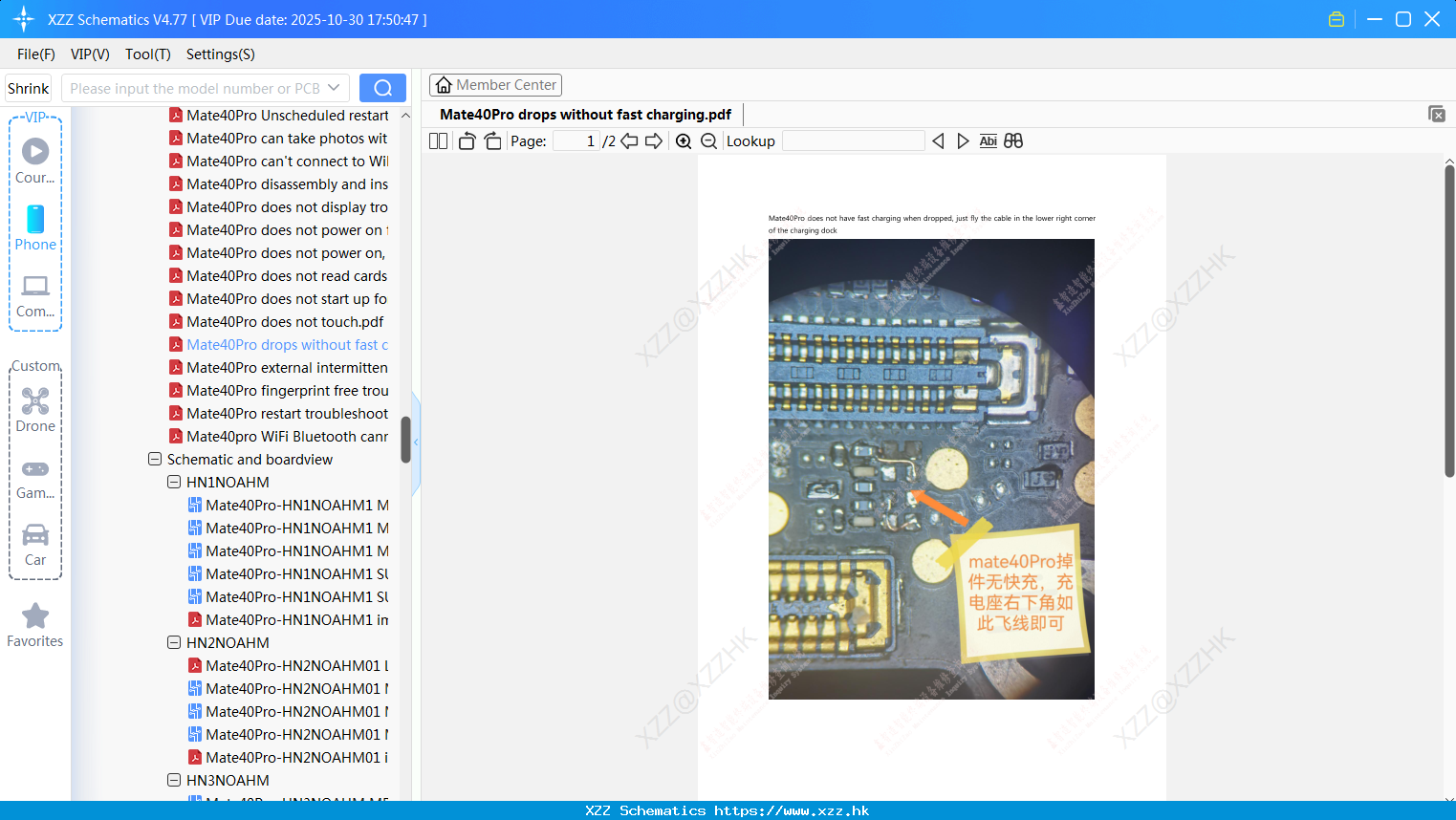
Task: Open Mate40Pro does not start up file
Action: (x=279, y=298)
